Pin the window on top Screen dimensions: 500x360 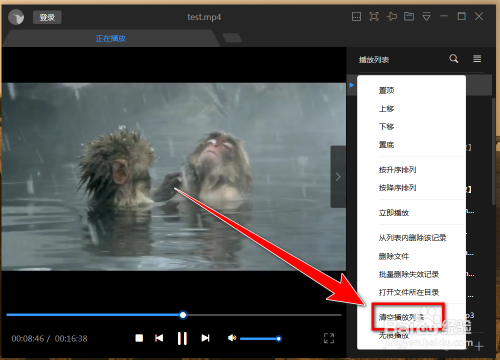click(391, 16)
